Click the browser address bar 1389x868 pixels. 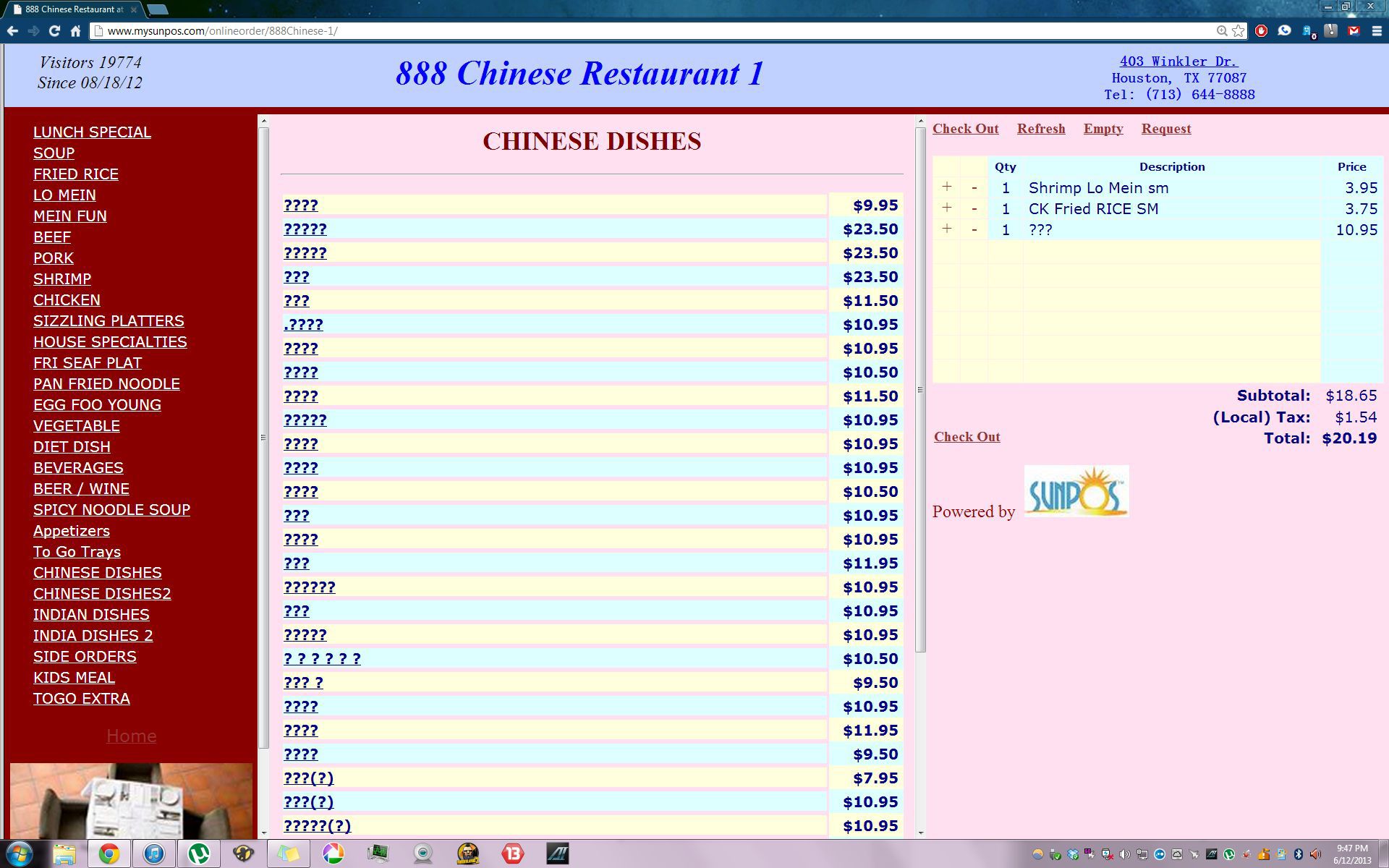tap(651, 31)
